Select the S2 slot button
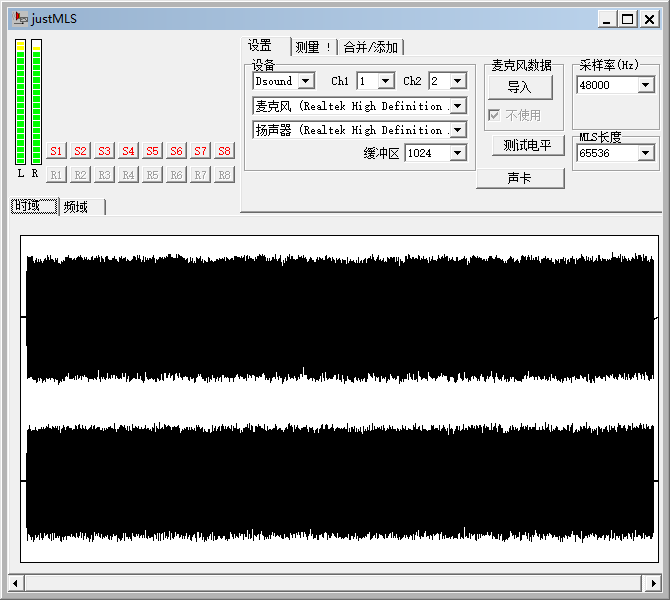The image size is (670, 600). click(x=80, y=151)
